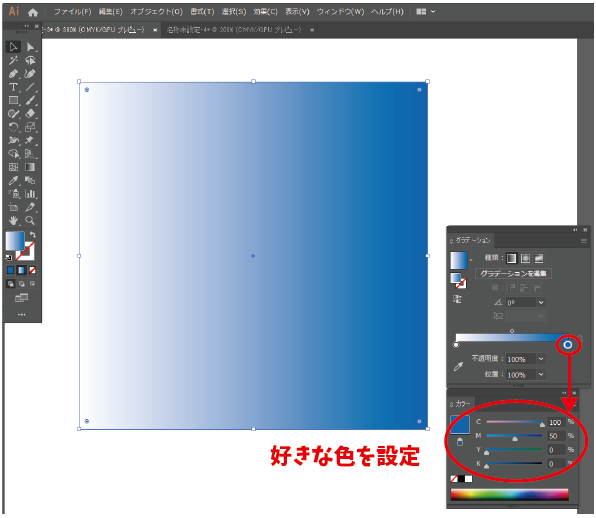Open the 不透明度 percentage dropdown
This screenshot has height=518, width=596.
[x=541, y=359]
